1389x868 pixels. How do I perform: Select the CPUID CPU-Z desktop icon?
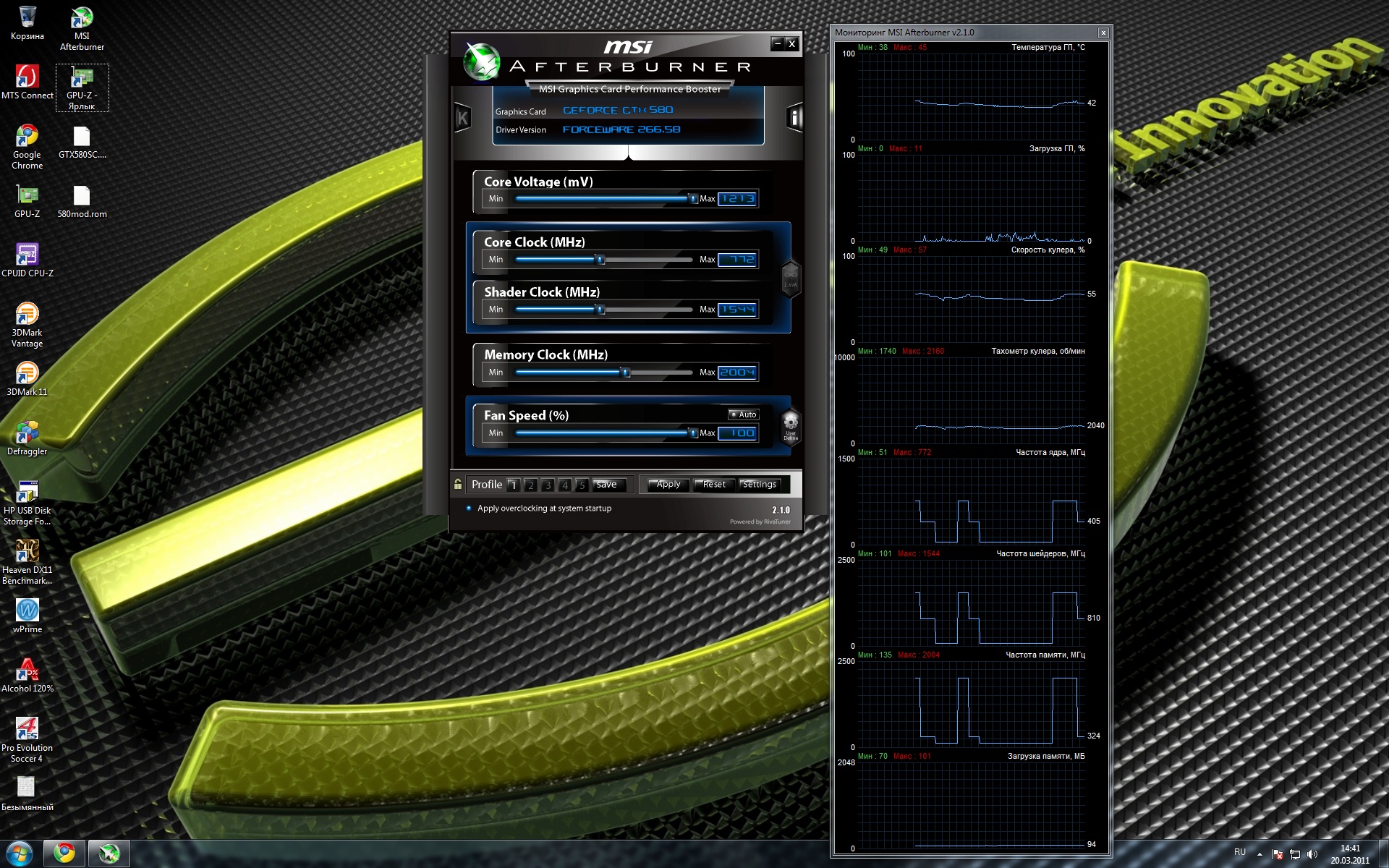27,260
